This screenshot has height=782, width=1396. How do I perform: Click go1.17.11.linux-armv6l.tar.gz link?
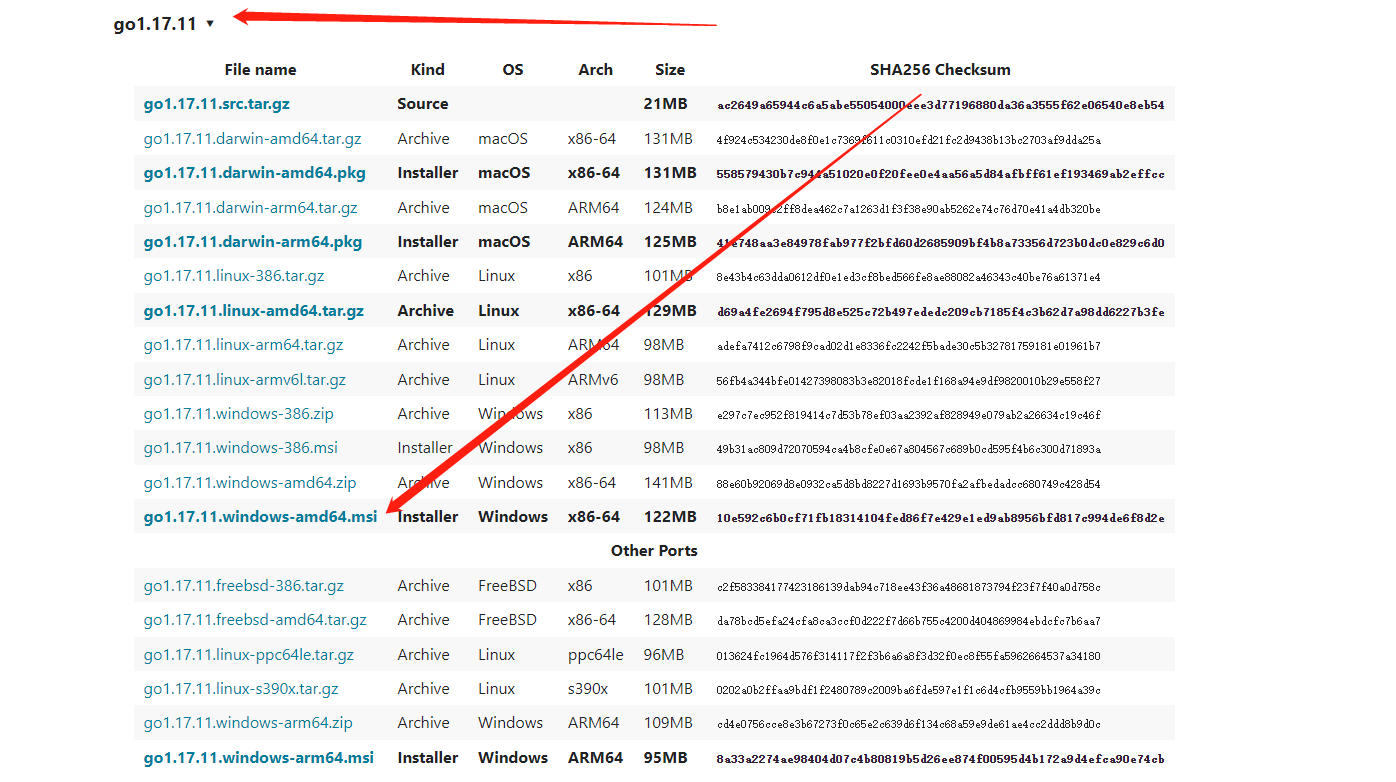point(244,380)
